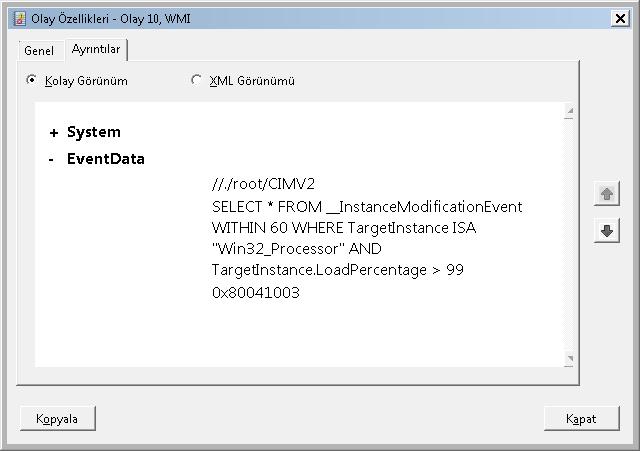Open the Ayrıntılar tab

pos(96,49)
